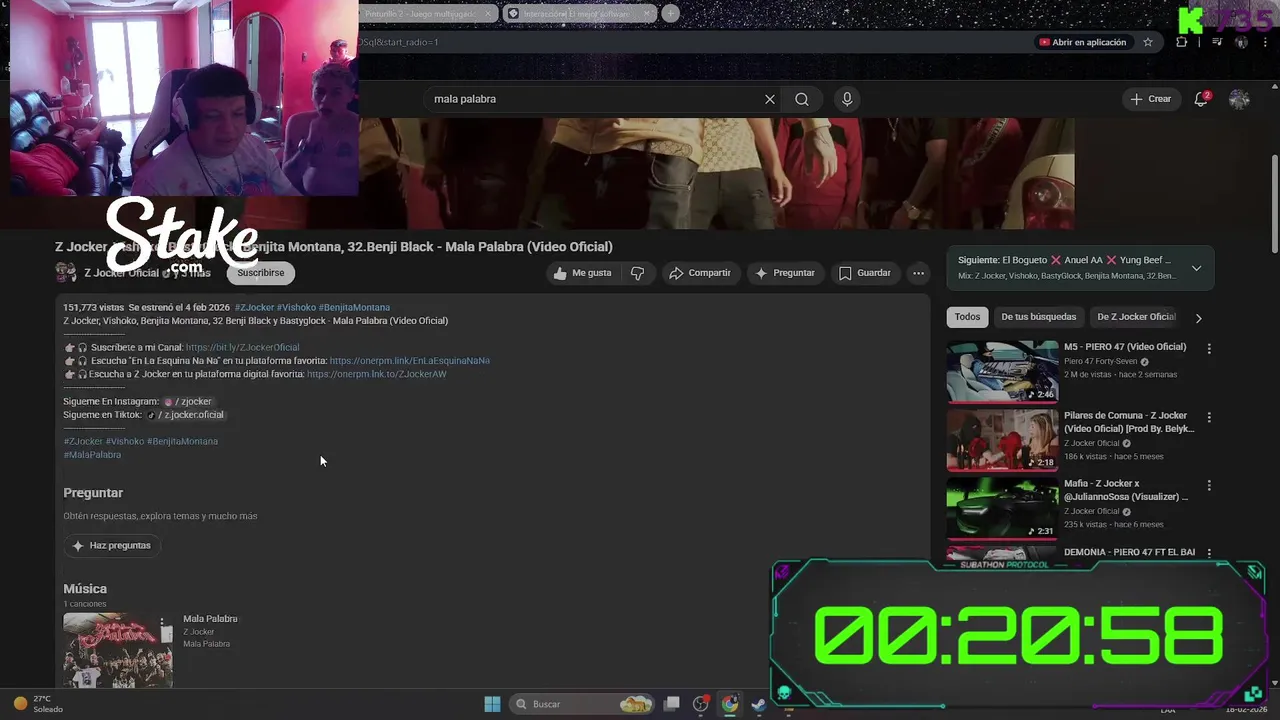Open the Instagram '/ zjocker' link
The image size is (1280, 720).
coord(187,401)
